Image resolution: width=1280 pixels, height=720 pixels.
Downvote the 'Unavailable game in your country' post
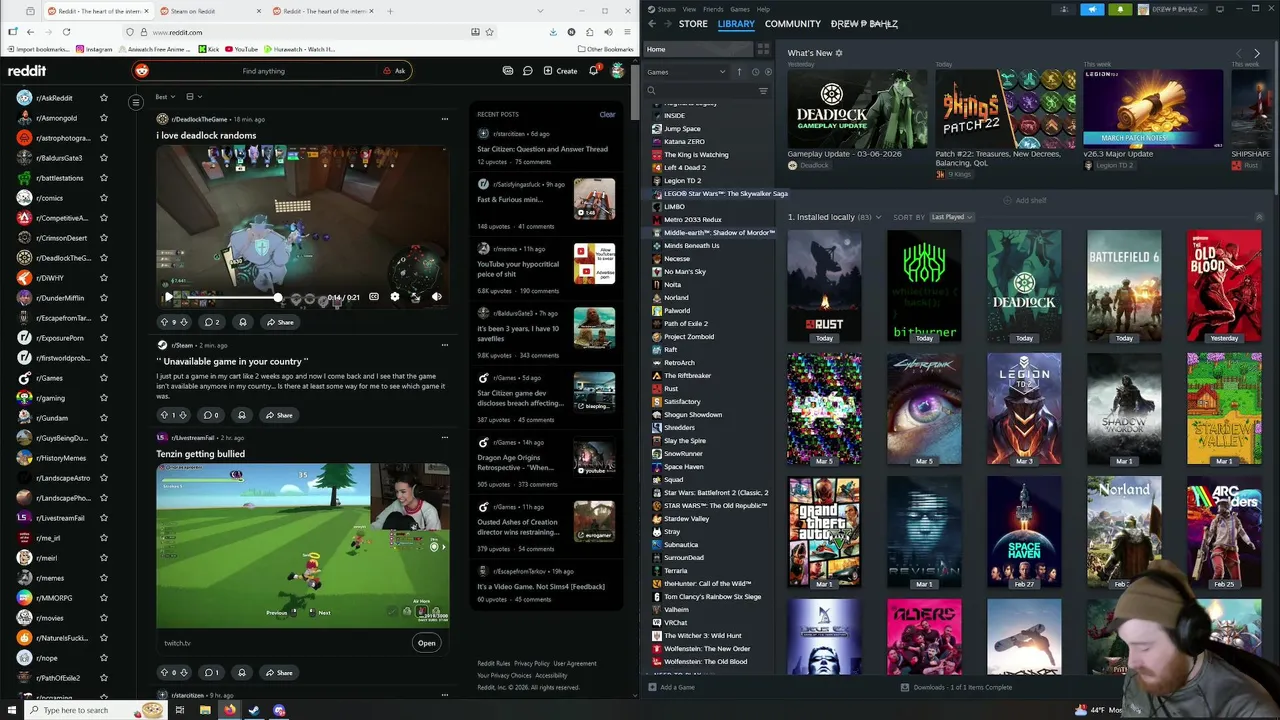point(183,415)
